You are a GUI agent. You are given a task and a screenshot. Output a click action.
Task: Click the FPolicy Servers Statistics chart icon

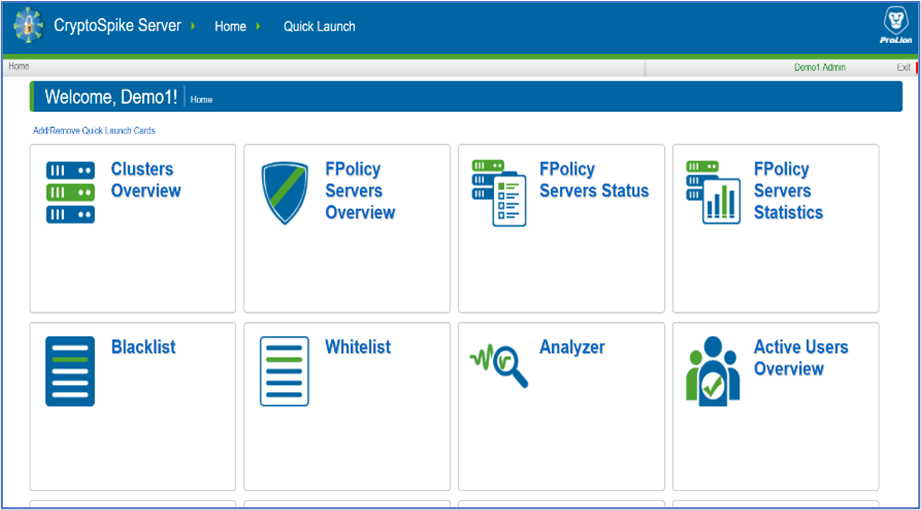(x=713, y=193)
